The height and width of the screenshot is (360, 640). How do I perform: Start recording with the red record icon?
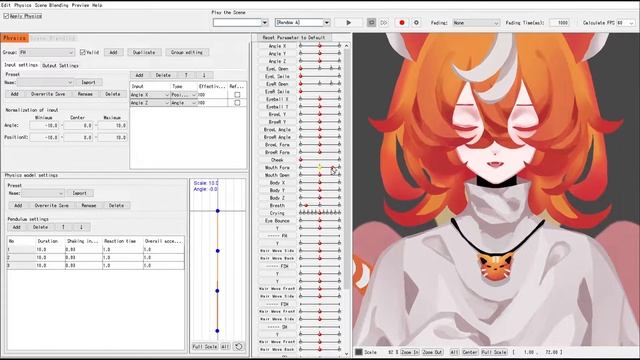pyautogui.click(x=402, y=23)
